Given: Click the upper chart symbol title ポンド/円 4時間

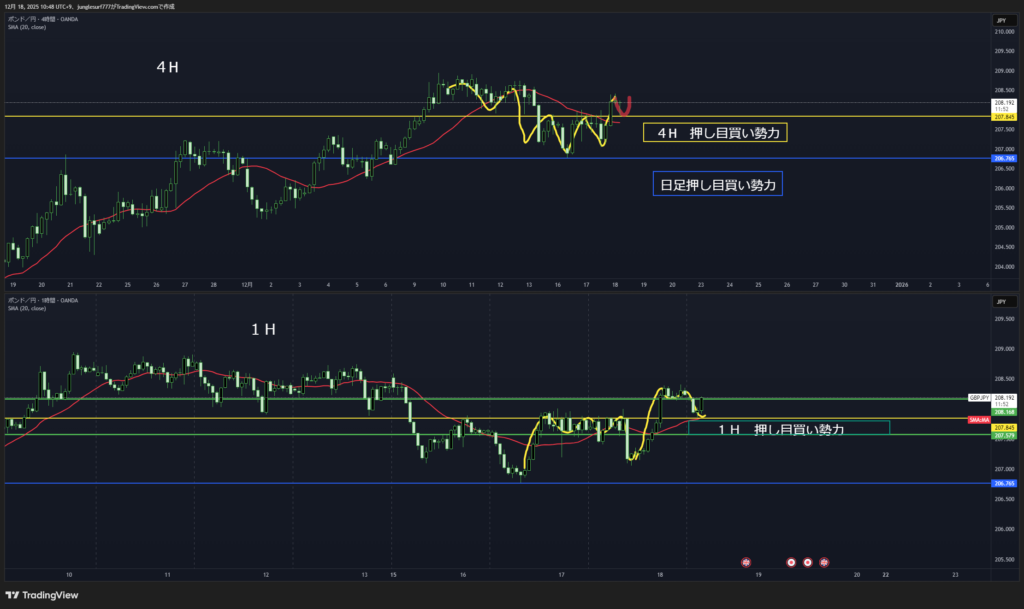Looking at the screenshot, I should point(44,19).
